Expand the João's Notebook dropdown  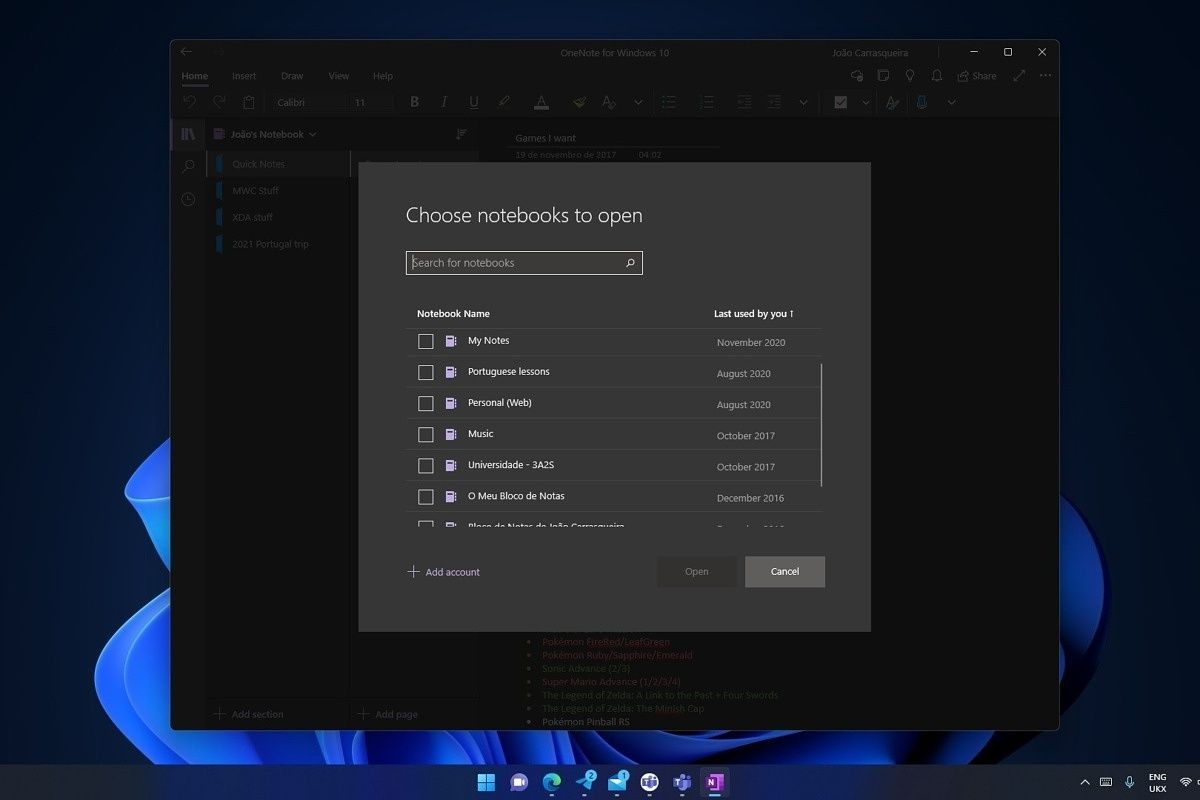(266, 134)
